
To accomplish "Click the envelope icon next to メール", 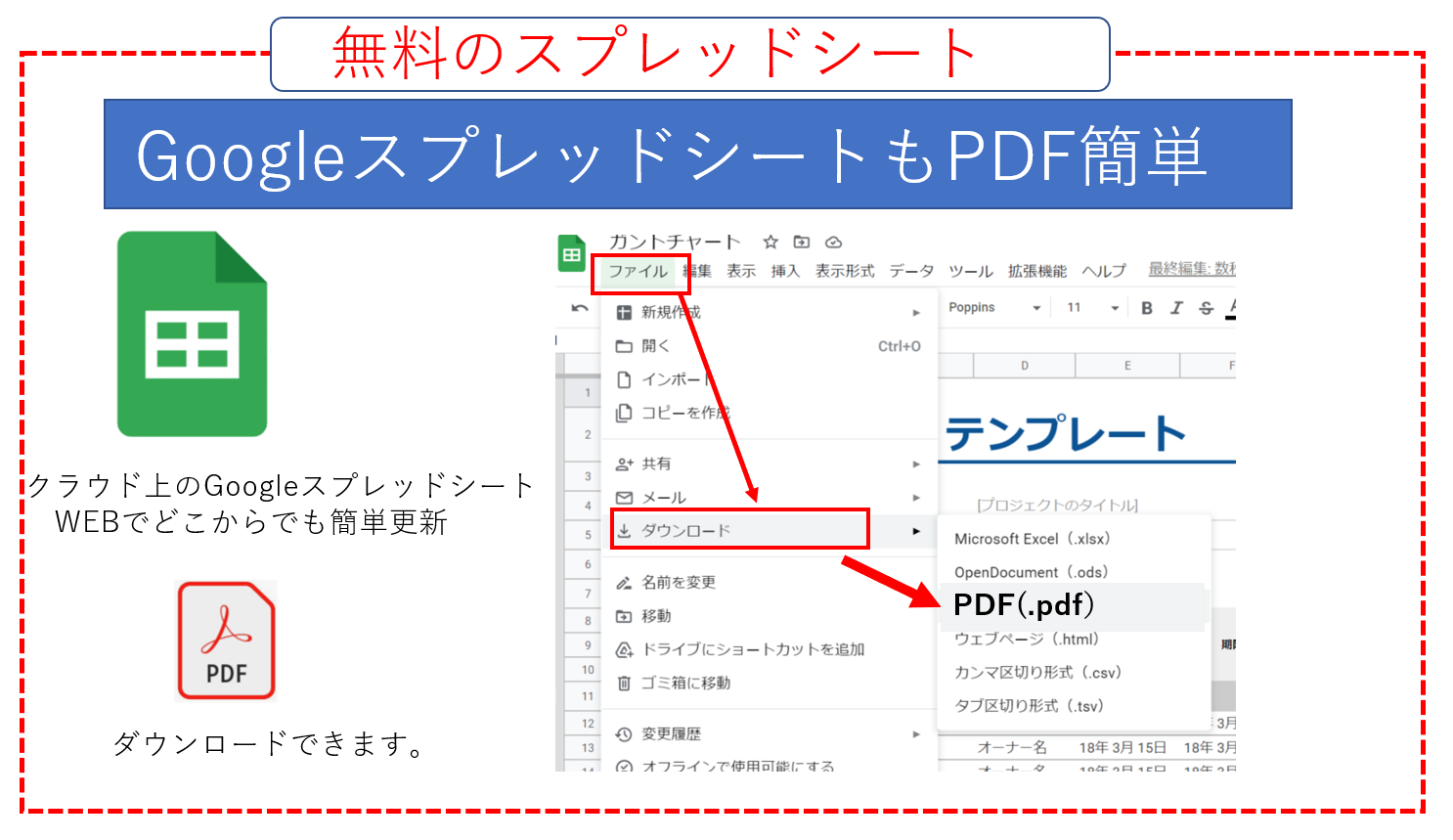I will [x=624, y=498].
